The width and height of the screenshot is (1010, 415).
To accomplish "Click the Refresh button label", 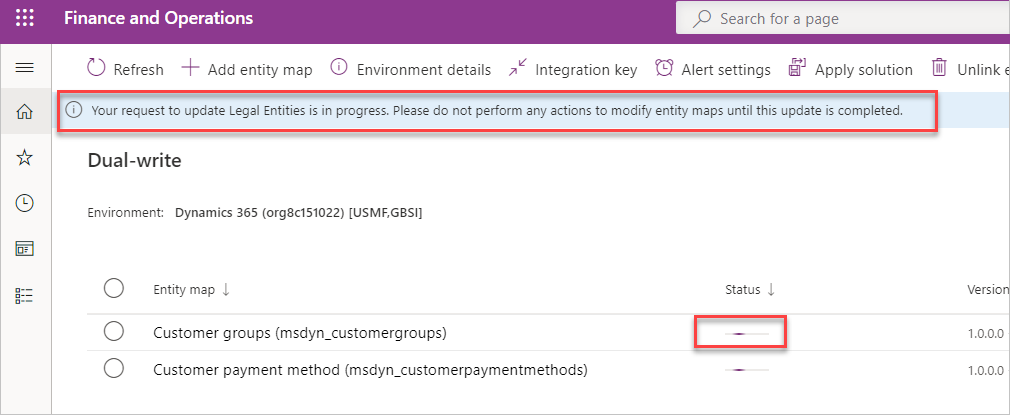I will click(138, 70).
